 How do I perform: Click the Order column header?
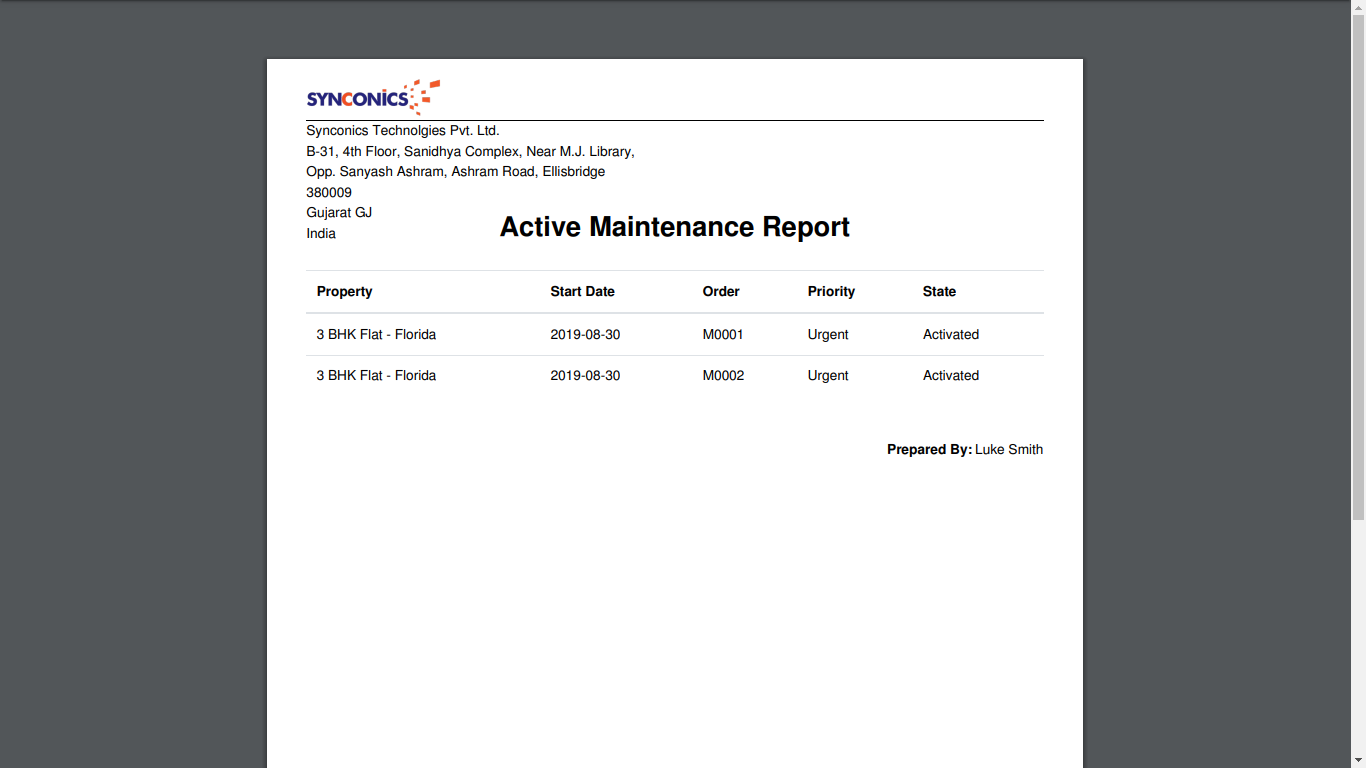(721, 292)
